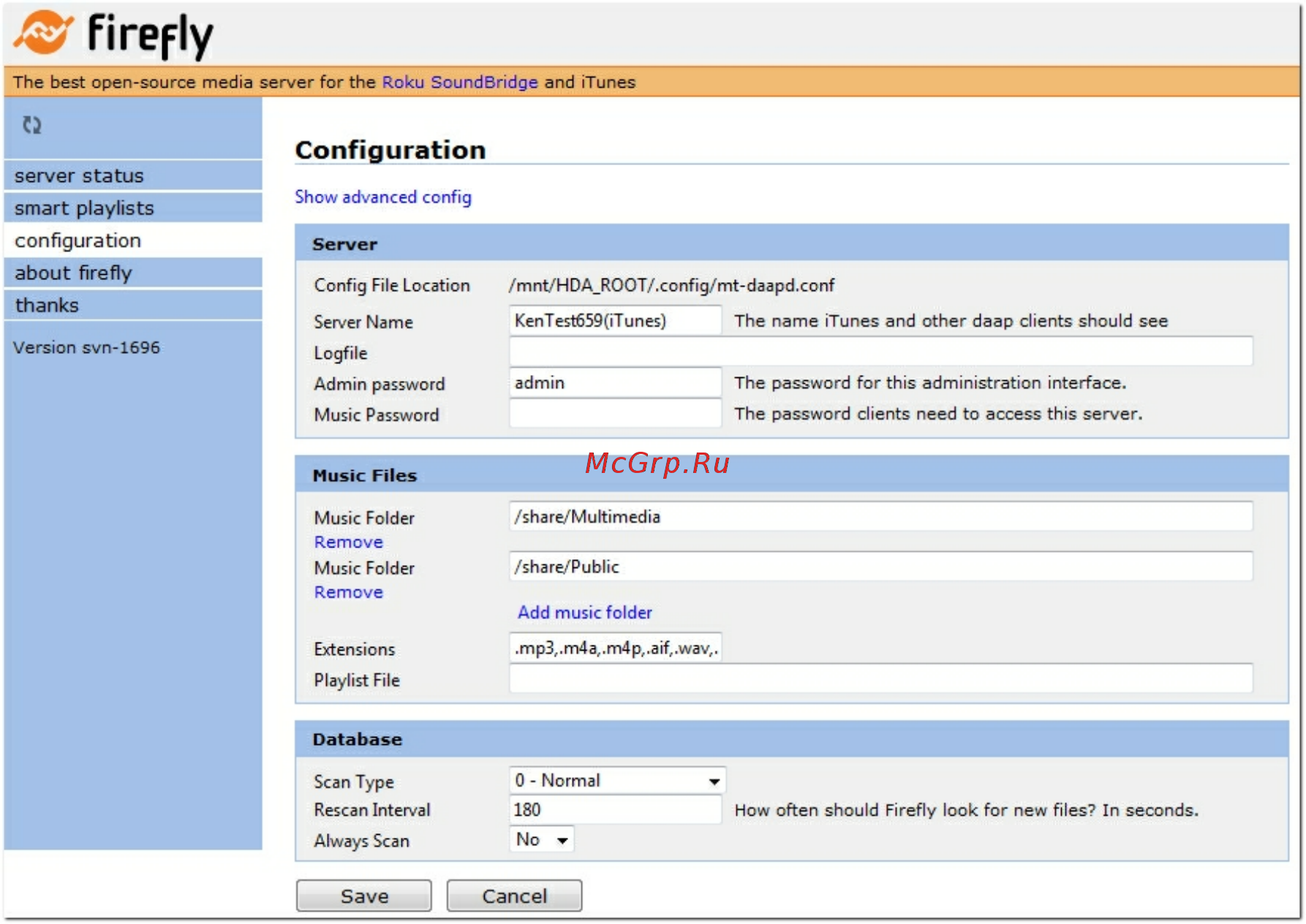The width and height of the screenshot is (1306, 924).
Task: Click the Version svn-1696 text
Action: pos(86,347)
